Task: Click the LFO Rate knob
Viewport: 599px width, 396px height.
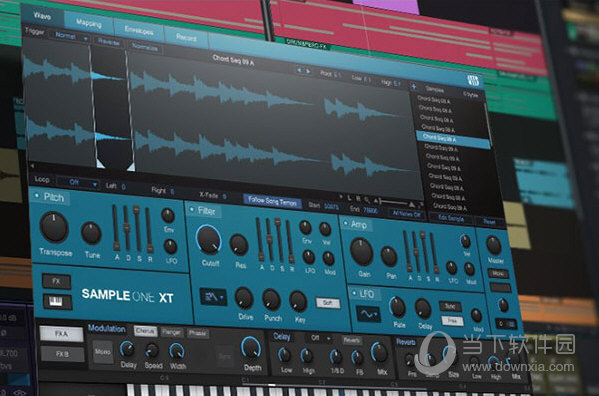Action: click(397, 307)
